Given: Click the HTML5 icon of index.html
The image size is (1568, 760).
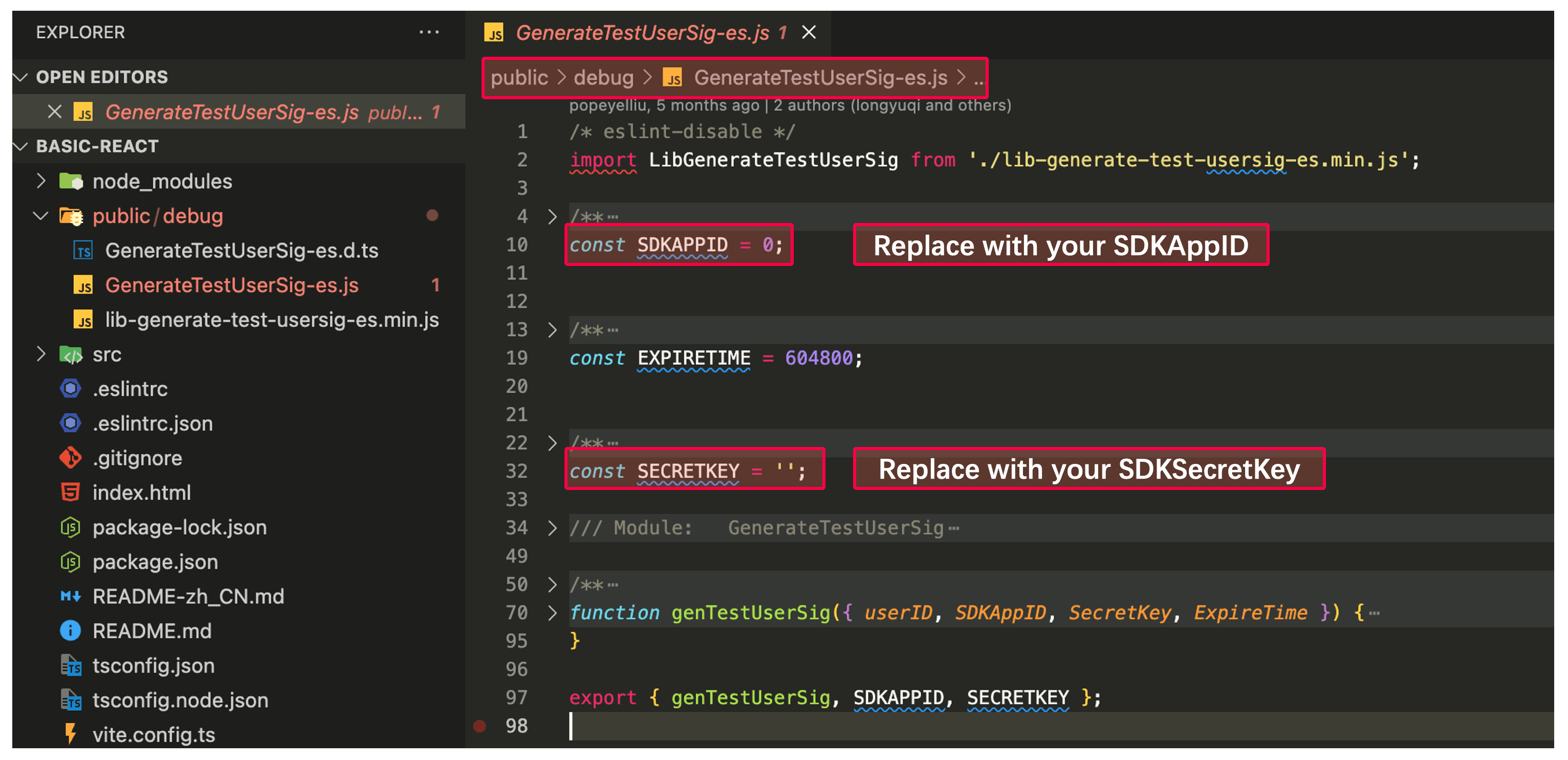Looking at the screenshot, I should (71, 493).
